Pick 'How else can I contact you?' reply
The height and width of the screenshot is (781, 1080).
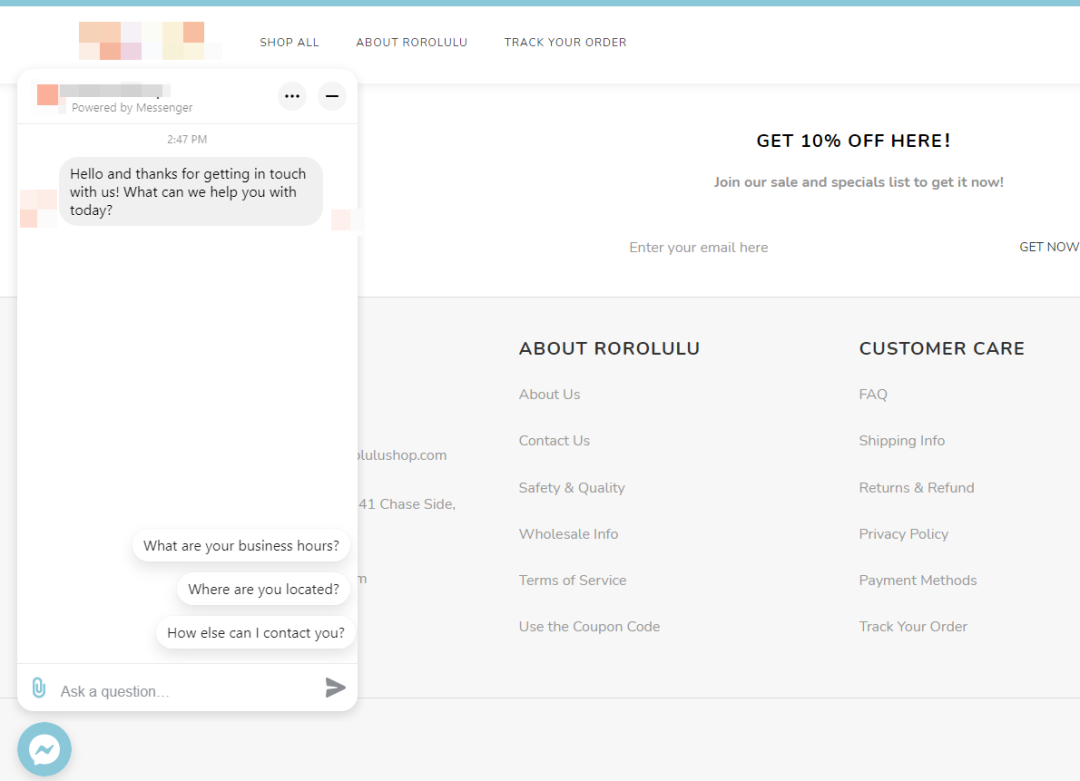click(x=256, y=632)
